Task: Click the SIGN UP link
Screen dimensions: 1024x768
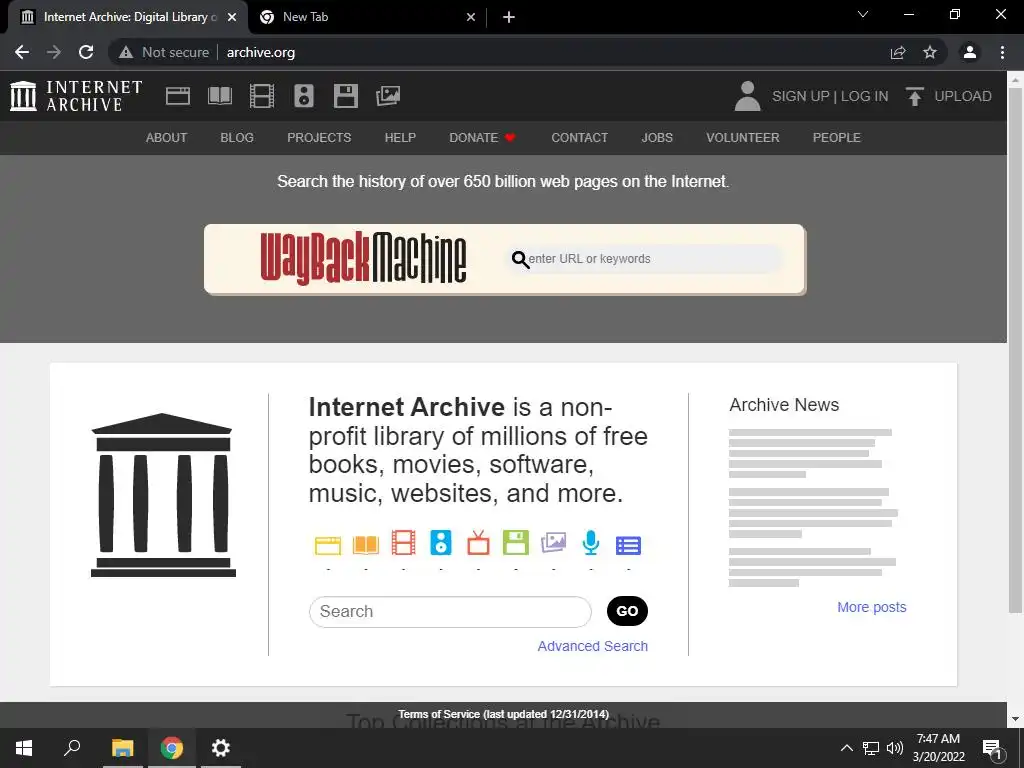Action: pyautogui.click(x=801, y=96)
